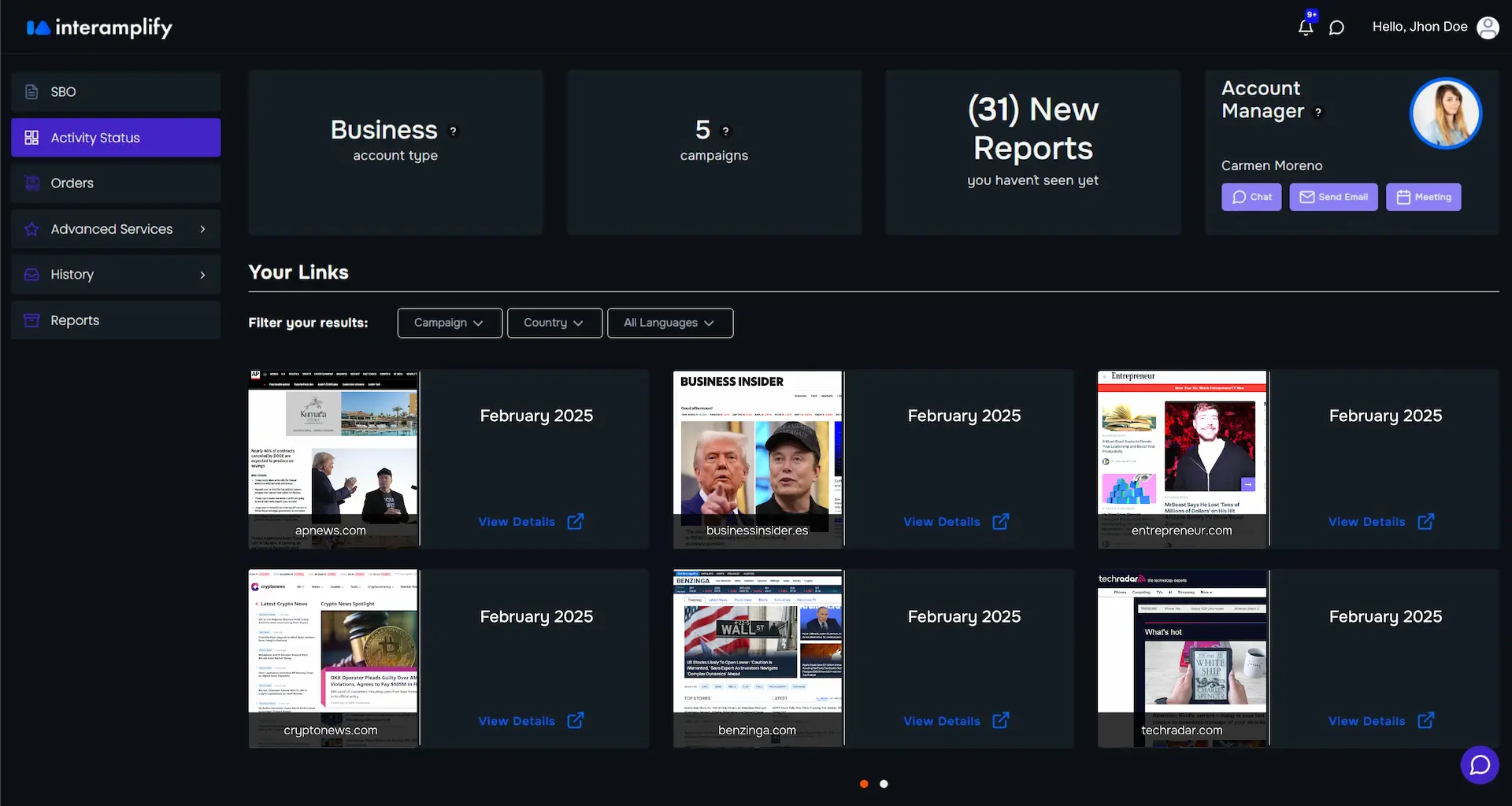
Task: Open the floating support chat bubble
Action: point(1480,764)
